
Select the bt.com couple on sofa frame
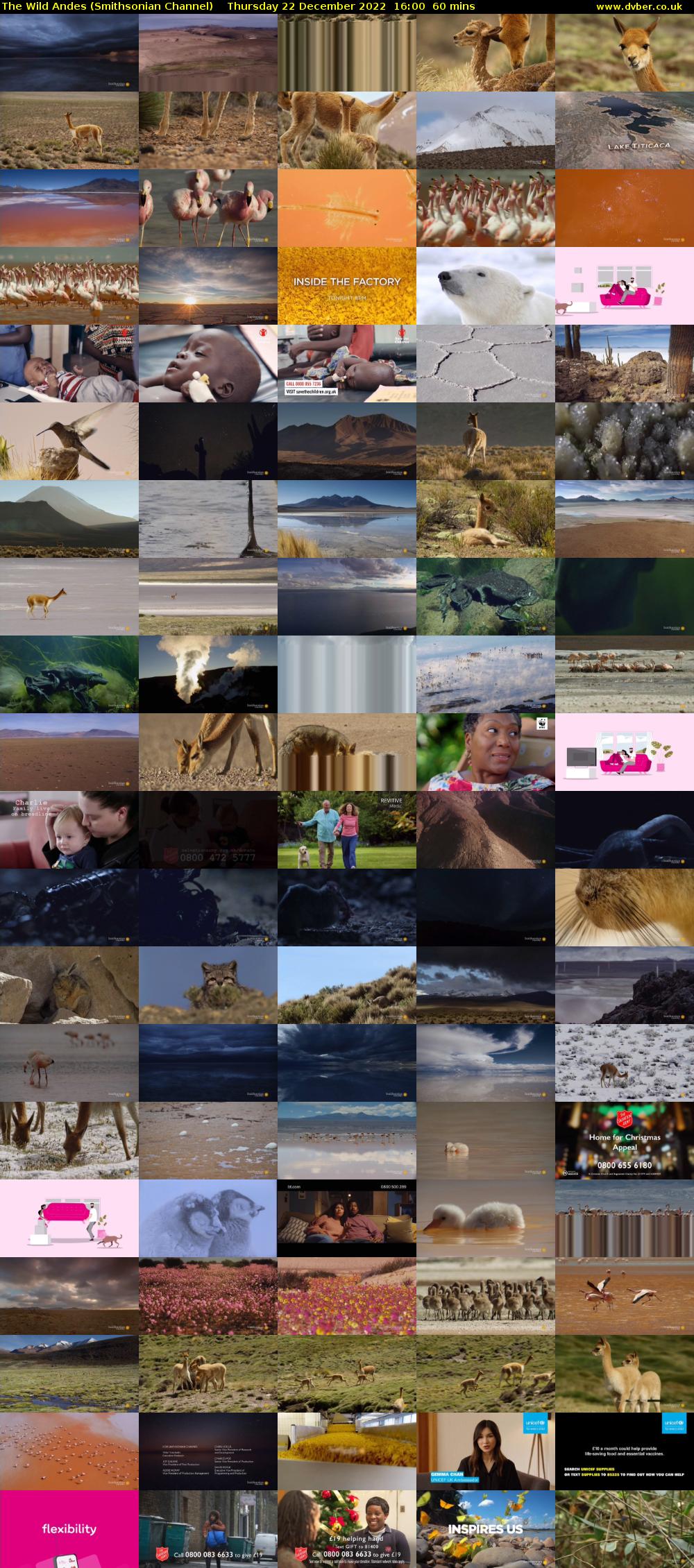coord(347,1218)
